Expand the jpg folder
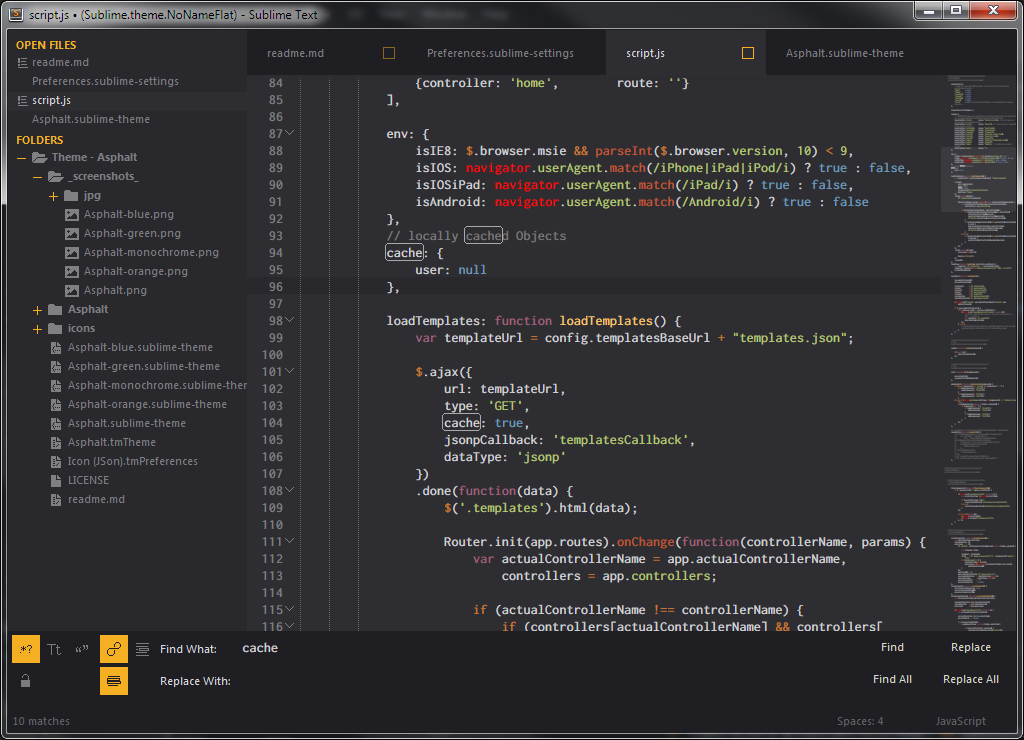The height and width of the screenshot is (740, 1024). 54,196
